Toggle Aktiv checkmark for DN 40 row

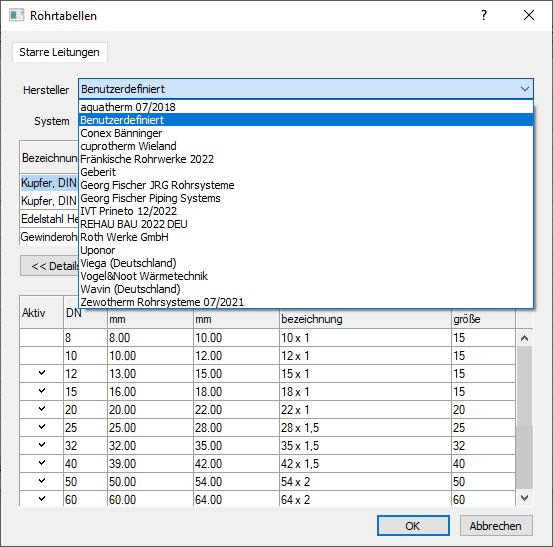[42, 463]
